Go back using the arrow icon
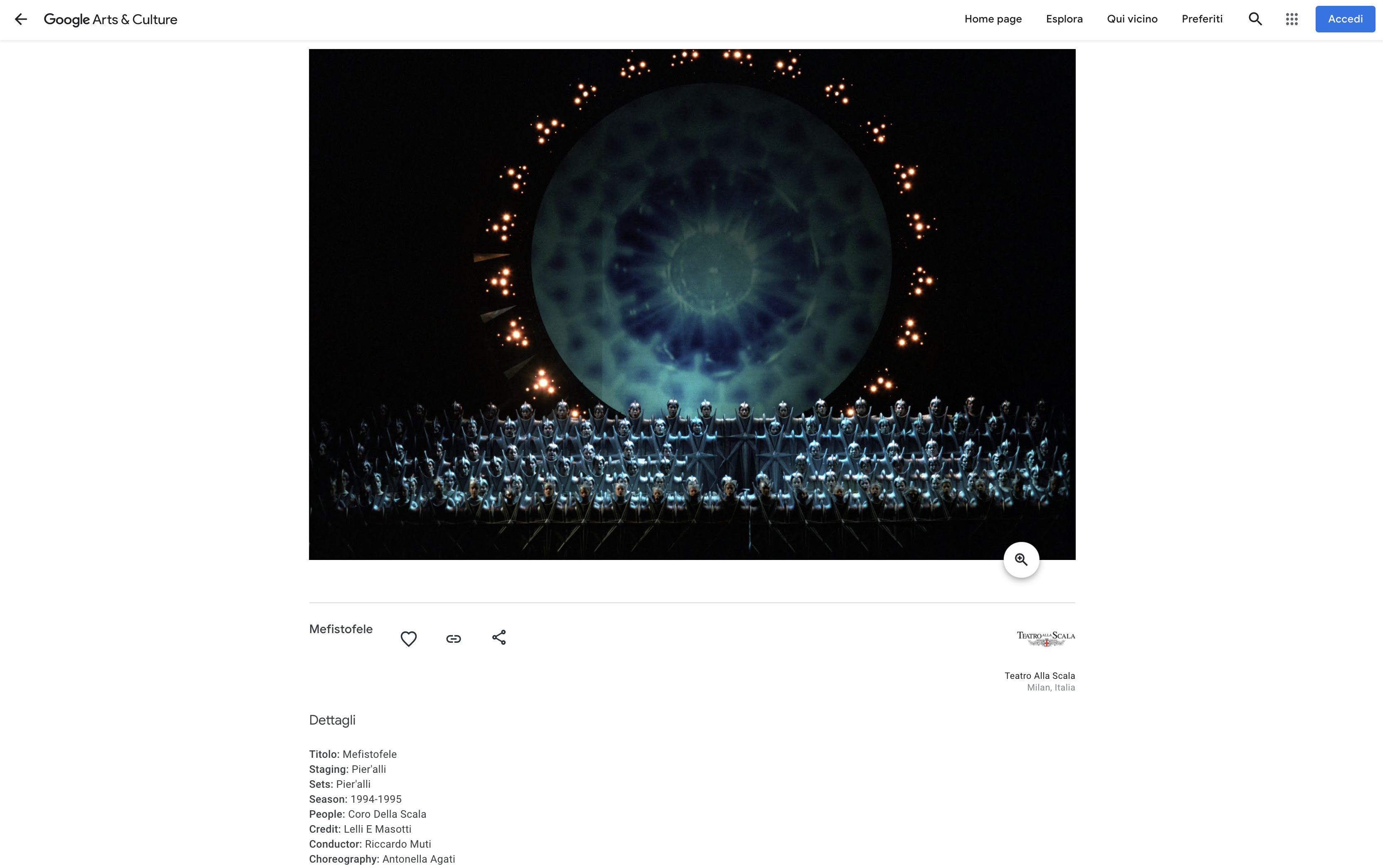Viewport: 1383px width, 868px height. [21, 19]
